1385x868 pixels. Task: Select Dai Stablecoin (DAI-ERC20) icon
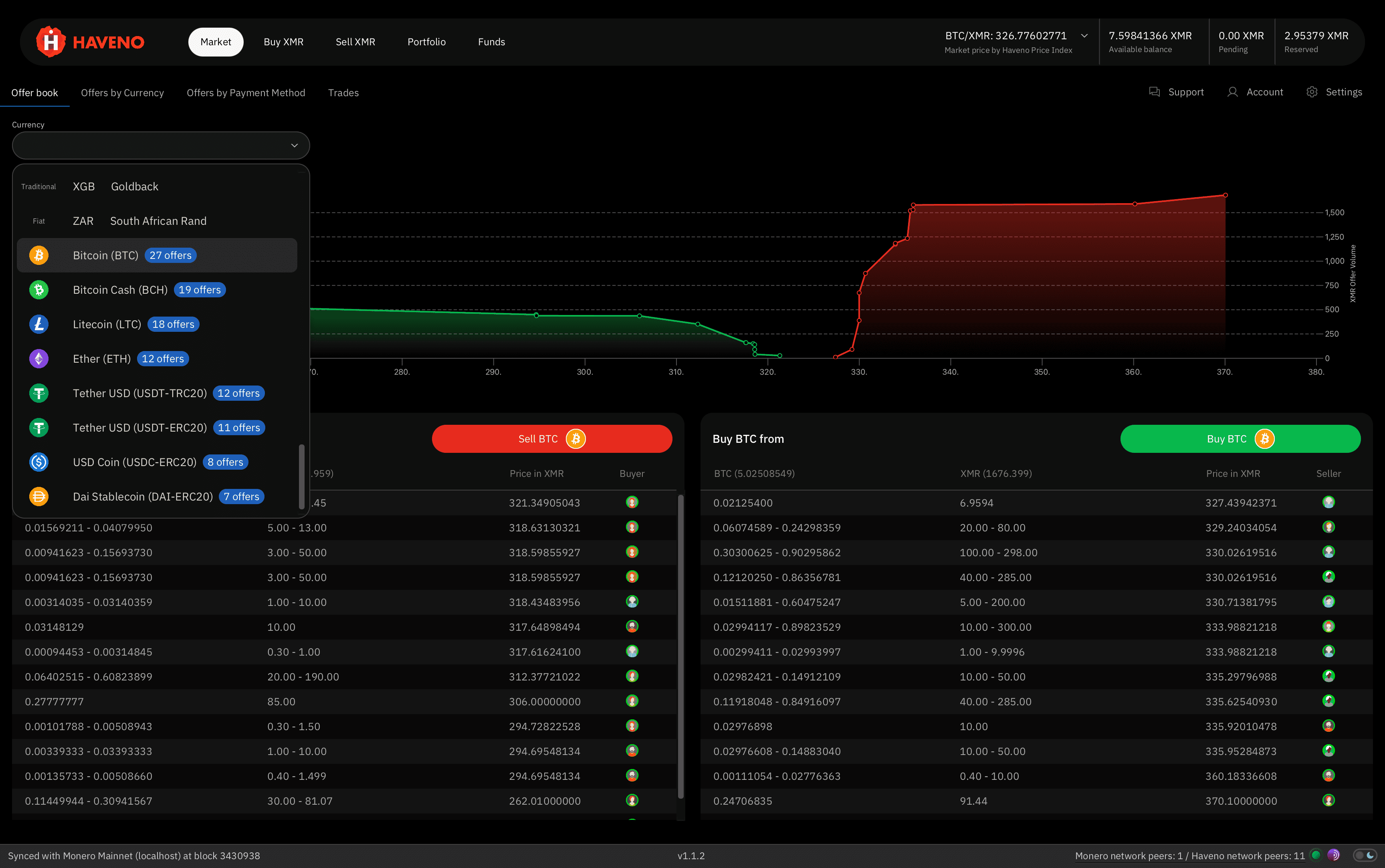39,497
